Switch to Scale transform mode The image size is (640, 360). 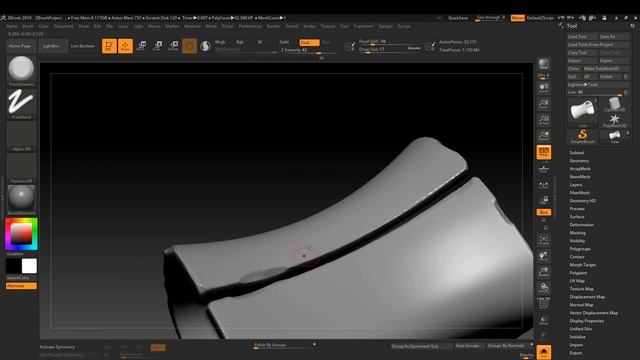tap(158, 46)
